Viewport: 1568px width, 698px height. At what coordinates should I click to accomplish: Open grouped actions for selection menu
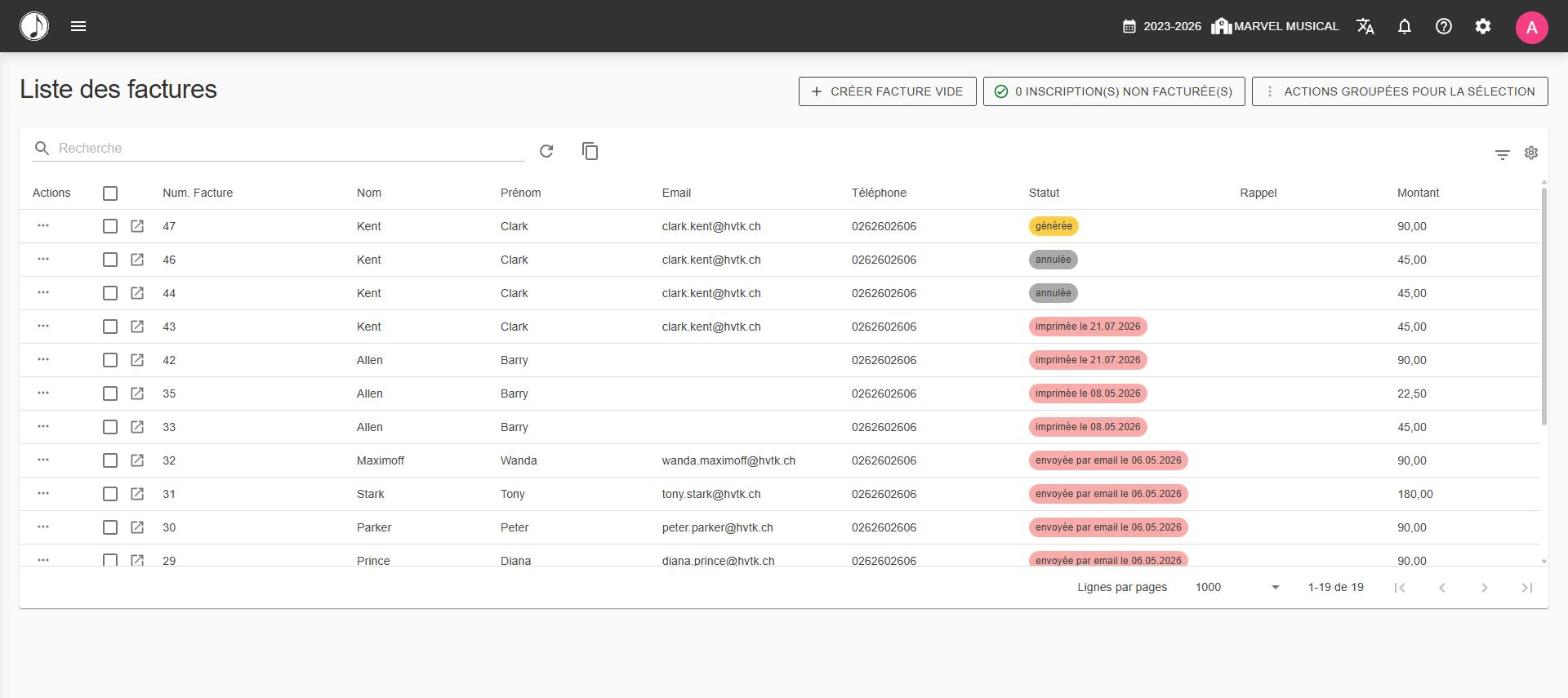click(x=1400, y=91)
